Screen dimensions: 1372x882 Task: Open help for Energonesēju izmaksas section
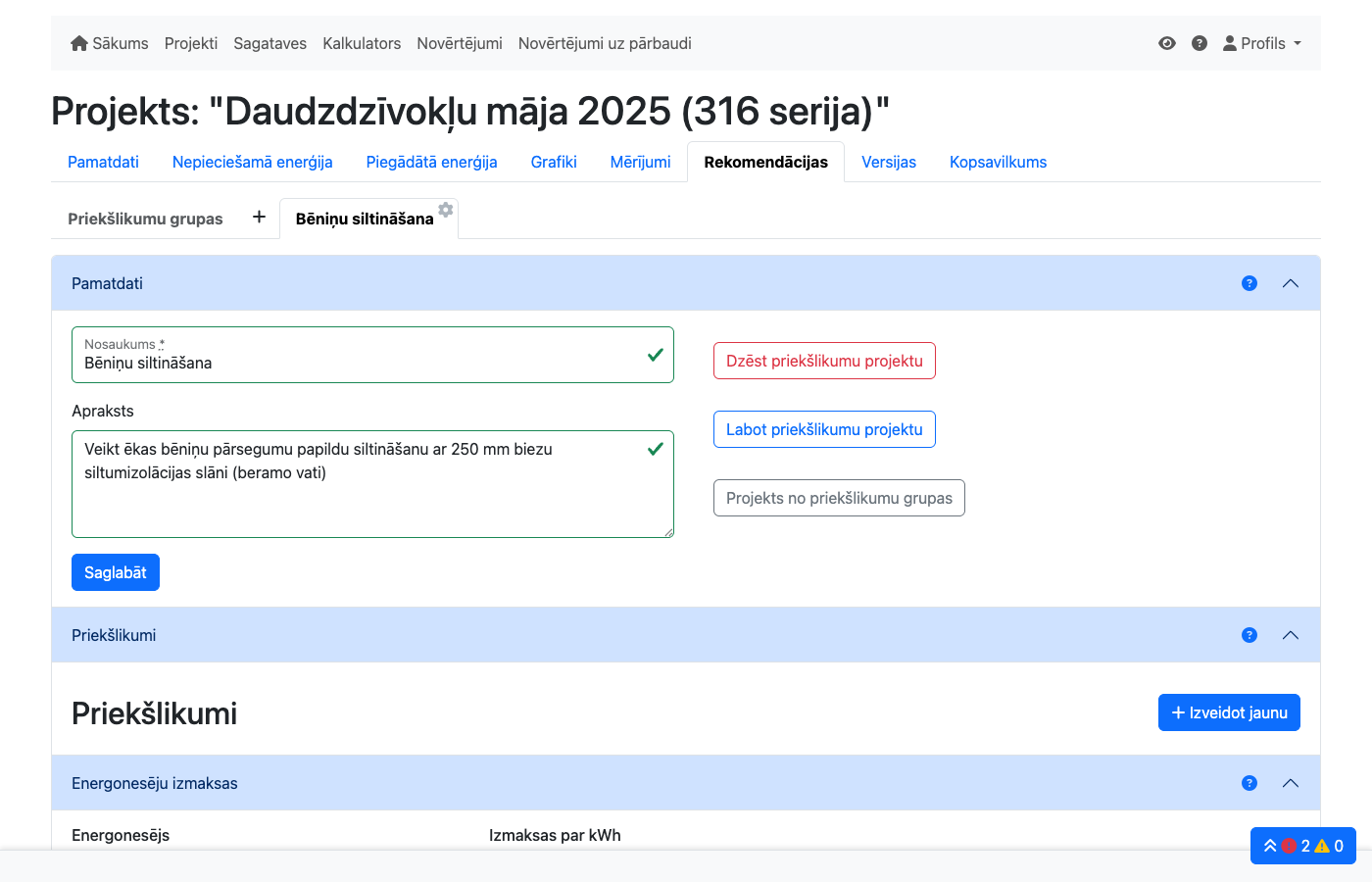tap(1249, 783)
